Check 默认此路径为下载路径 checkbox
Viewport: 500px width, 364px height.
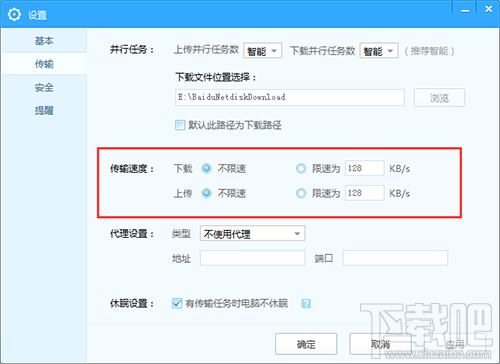coord(180,125)
